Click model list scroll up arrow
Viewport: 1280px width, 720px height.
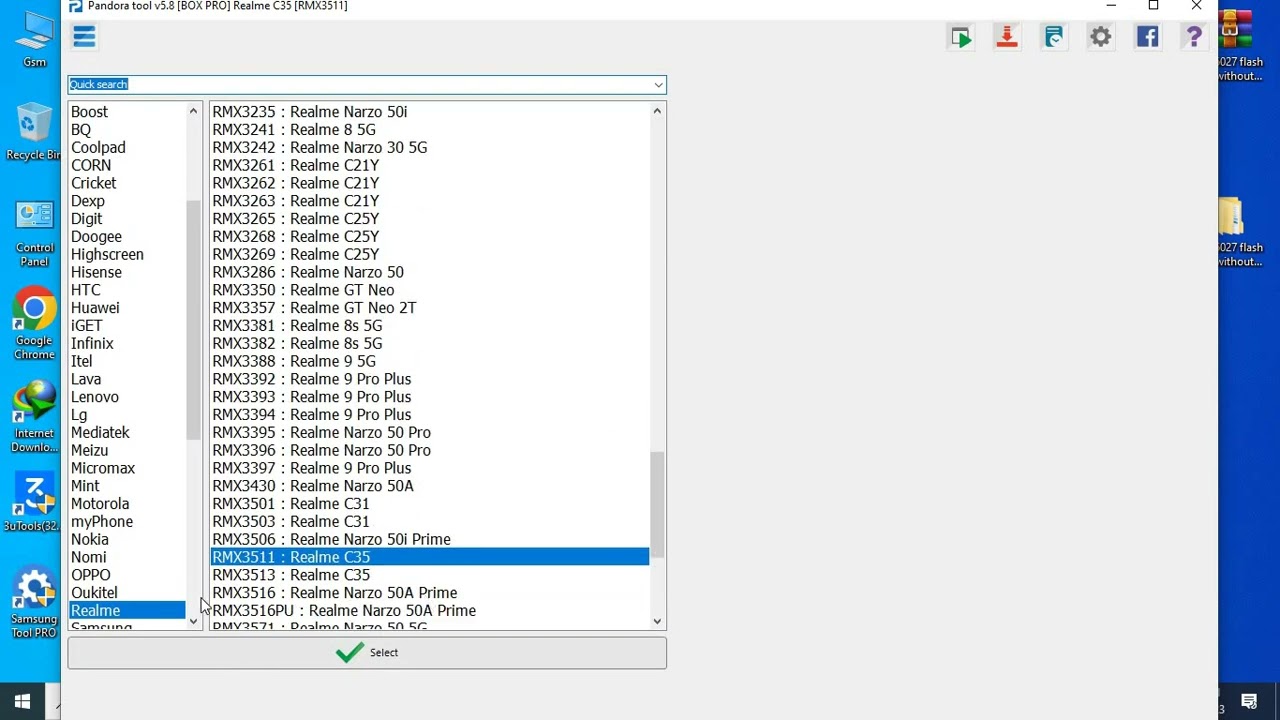tap(657, 111)
